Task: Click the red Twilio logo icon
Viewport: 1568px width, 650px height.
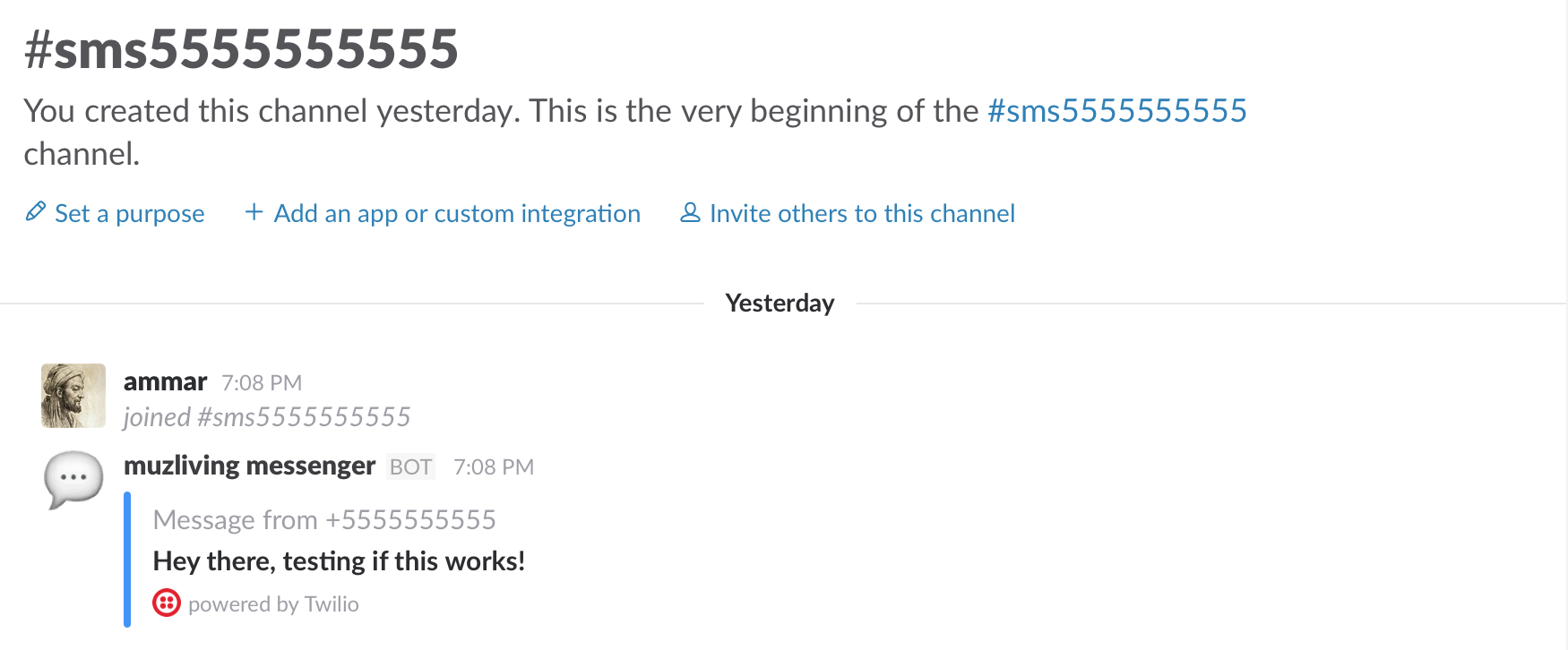Action: [167, 603]
